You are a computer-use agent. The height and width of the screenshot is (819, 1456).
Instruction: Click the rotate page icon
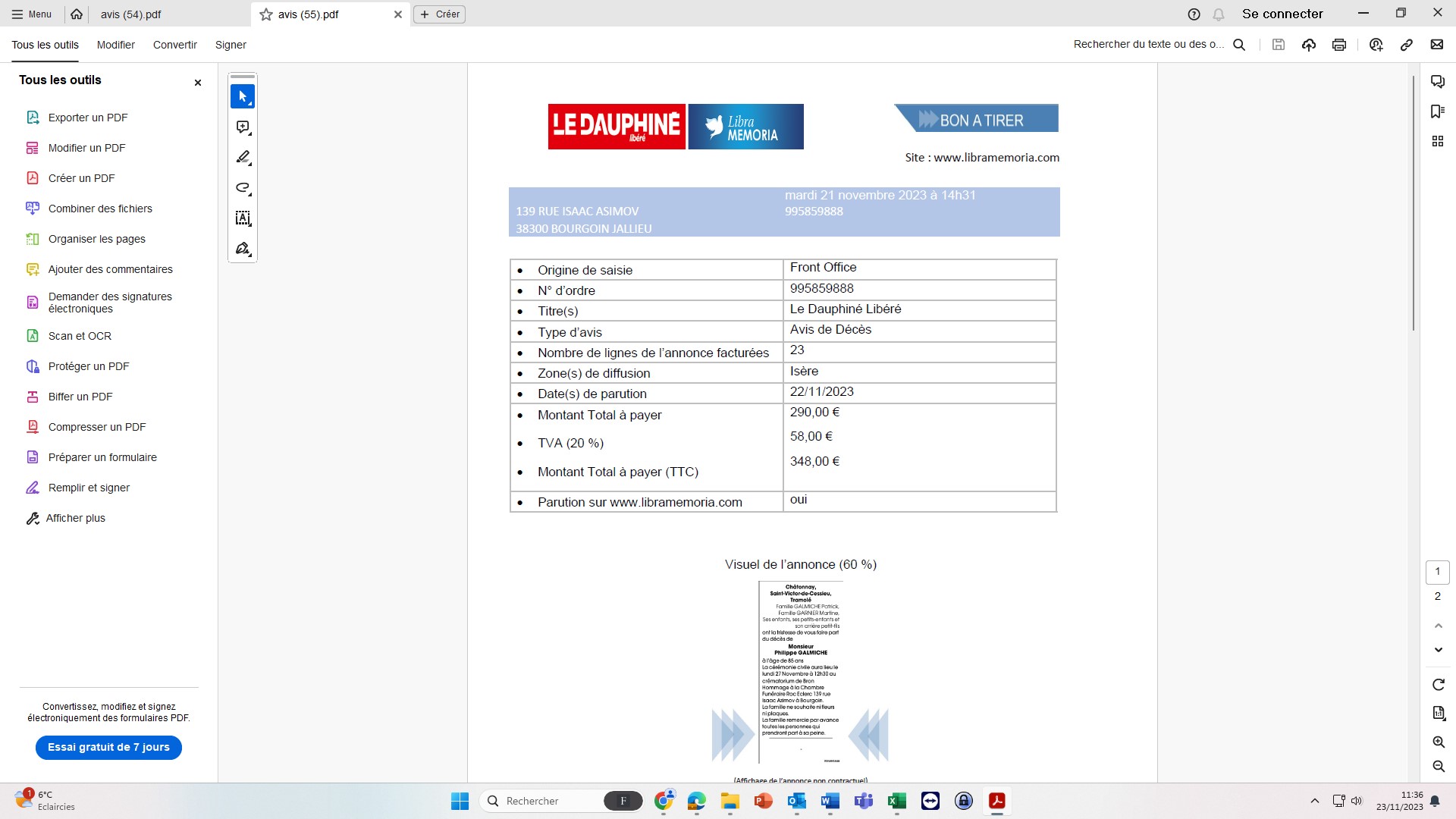(x=1439, y=685)
